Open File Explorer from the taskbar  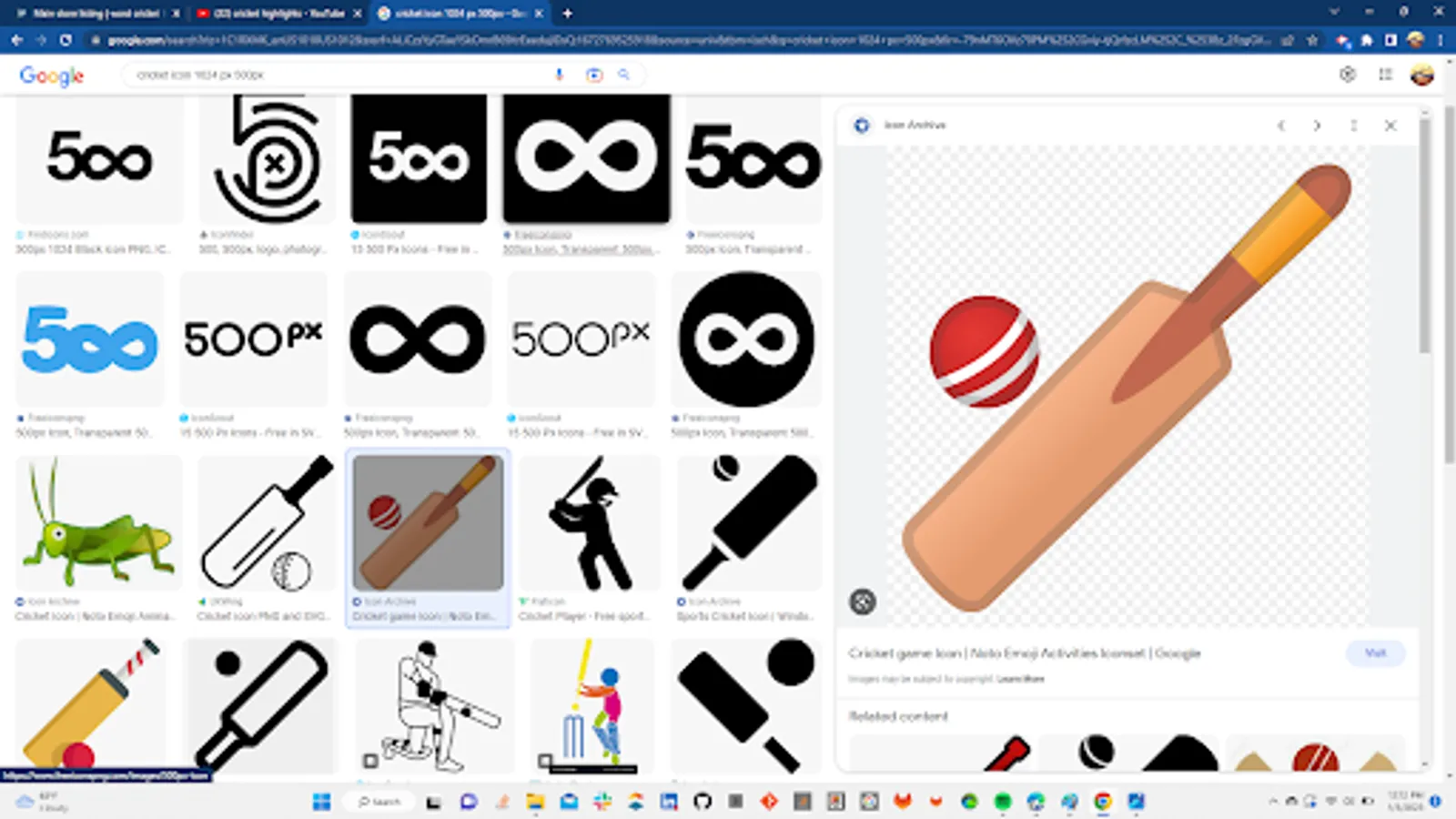535,802
